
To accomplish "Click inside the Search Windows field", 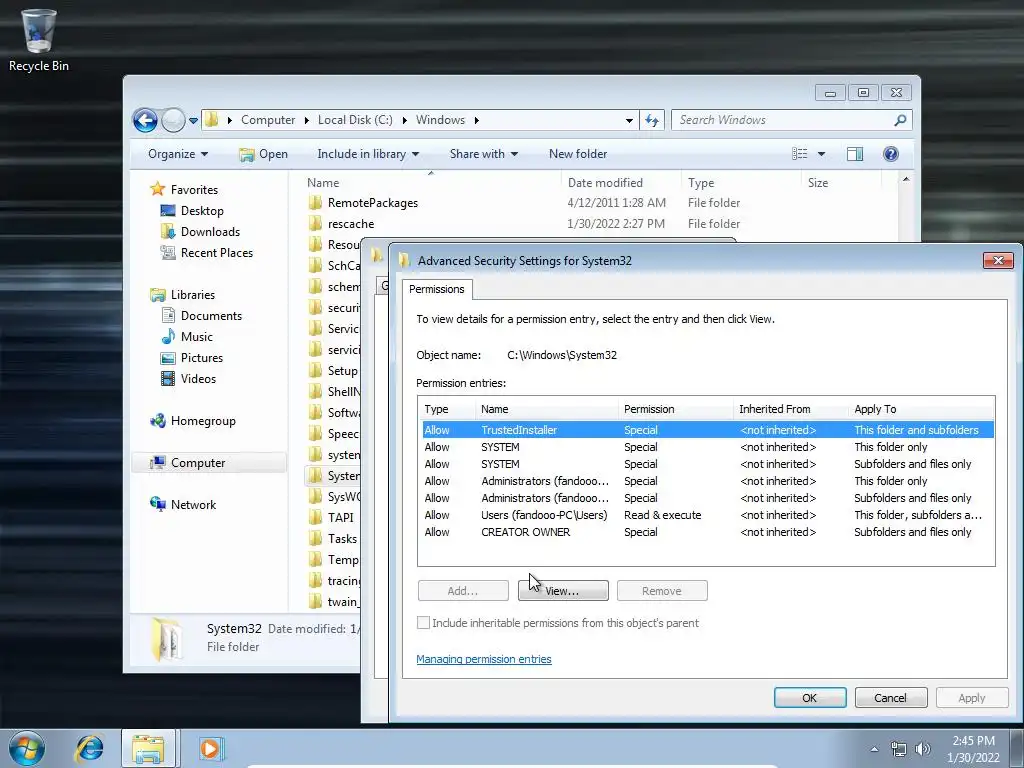I will [784, 120].
